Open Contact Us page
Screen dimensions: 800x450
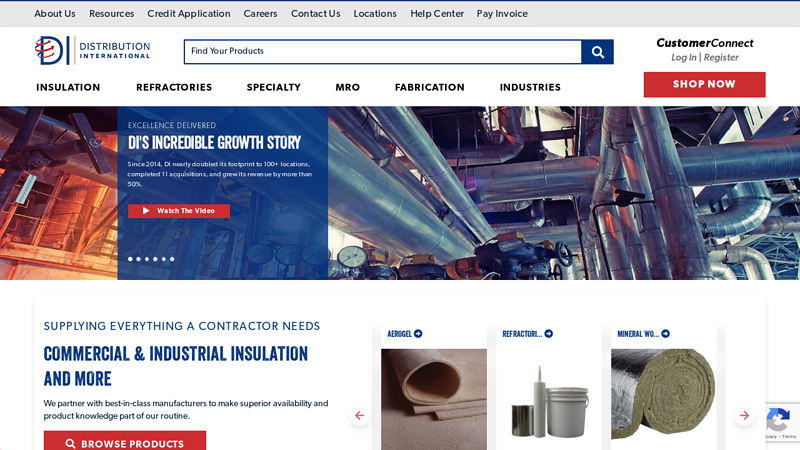click(x=315, y=14)
